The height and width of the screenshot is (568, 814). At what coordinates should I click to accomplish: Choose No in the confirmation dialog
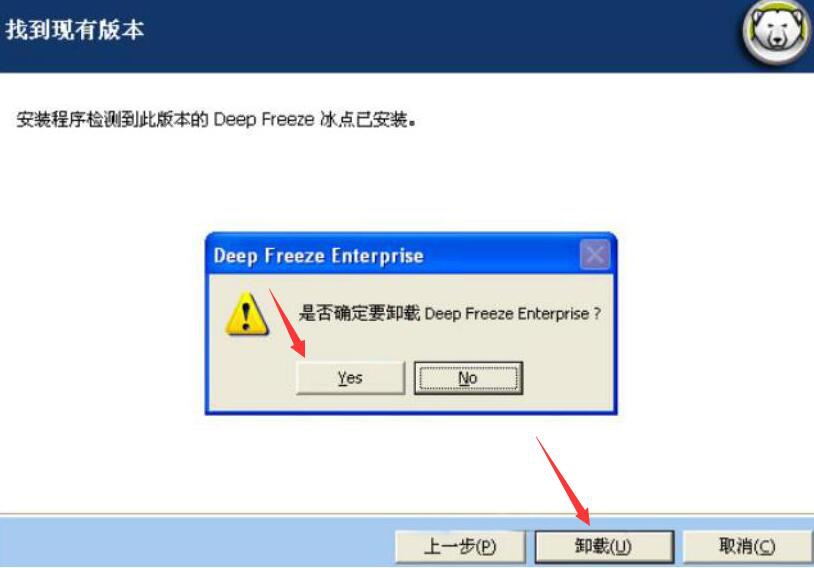coord(468,377)
